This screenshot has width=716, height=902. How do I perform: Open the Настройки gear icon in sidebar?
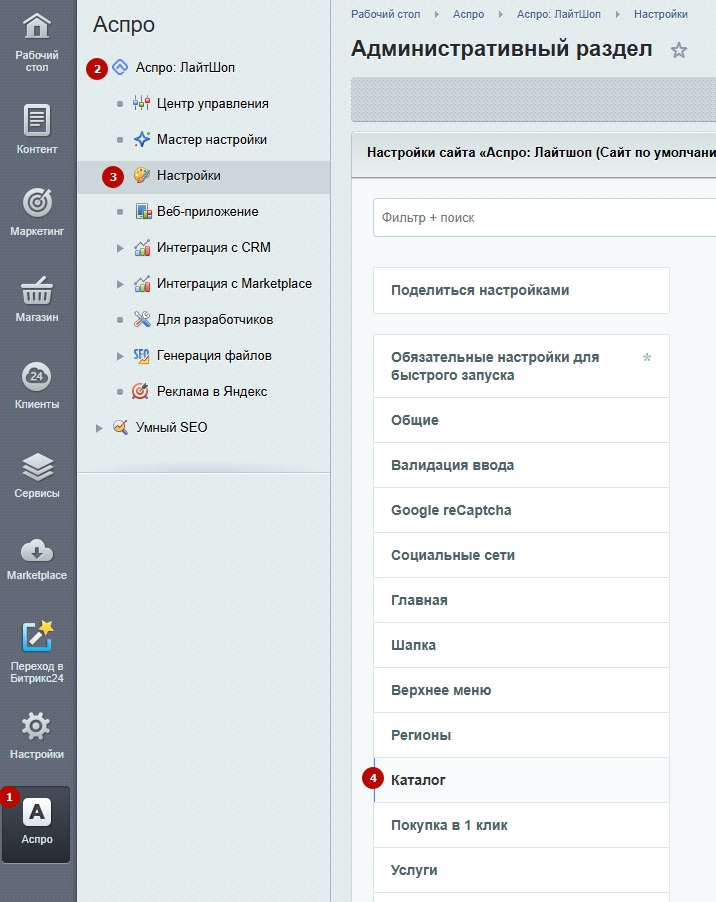pos(37,726)
